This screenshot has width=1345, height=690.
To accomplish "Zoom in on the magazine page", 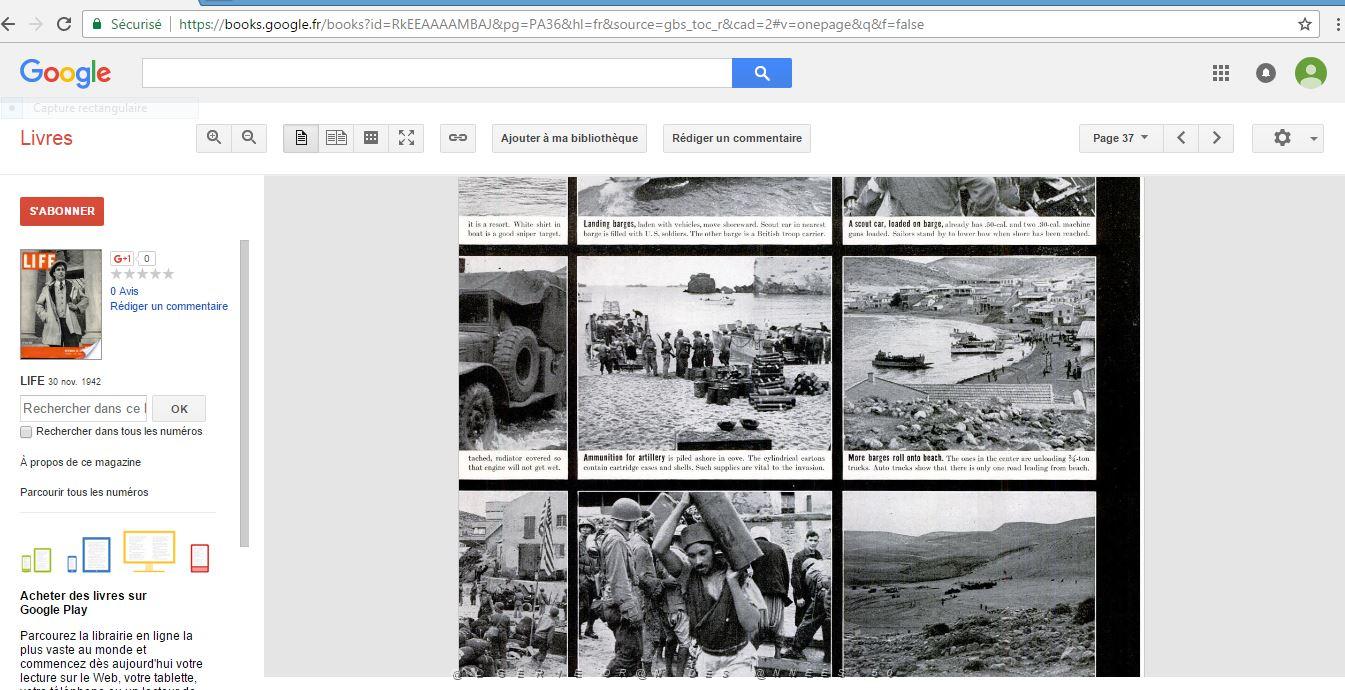I will click(x=214, y=138).
